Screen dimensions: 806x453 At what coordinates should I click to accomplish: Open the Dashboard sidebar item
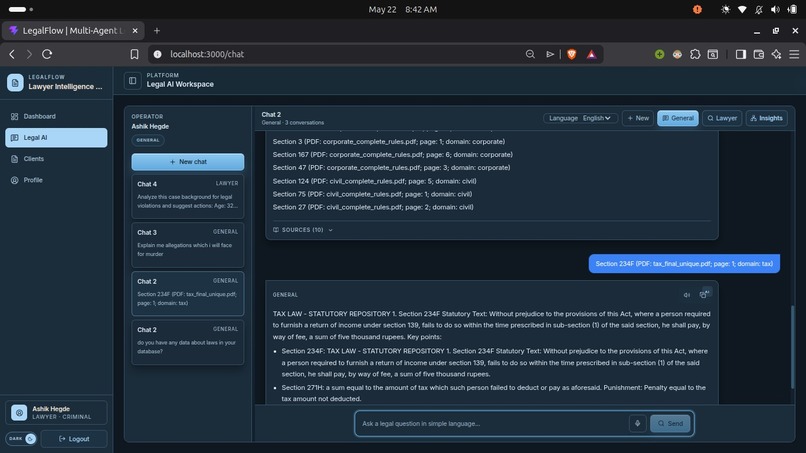coord(56,116)
